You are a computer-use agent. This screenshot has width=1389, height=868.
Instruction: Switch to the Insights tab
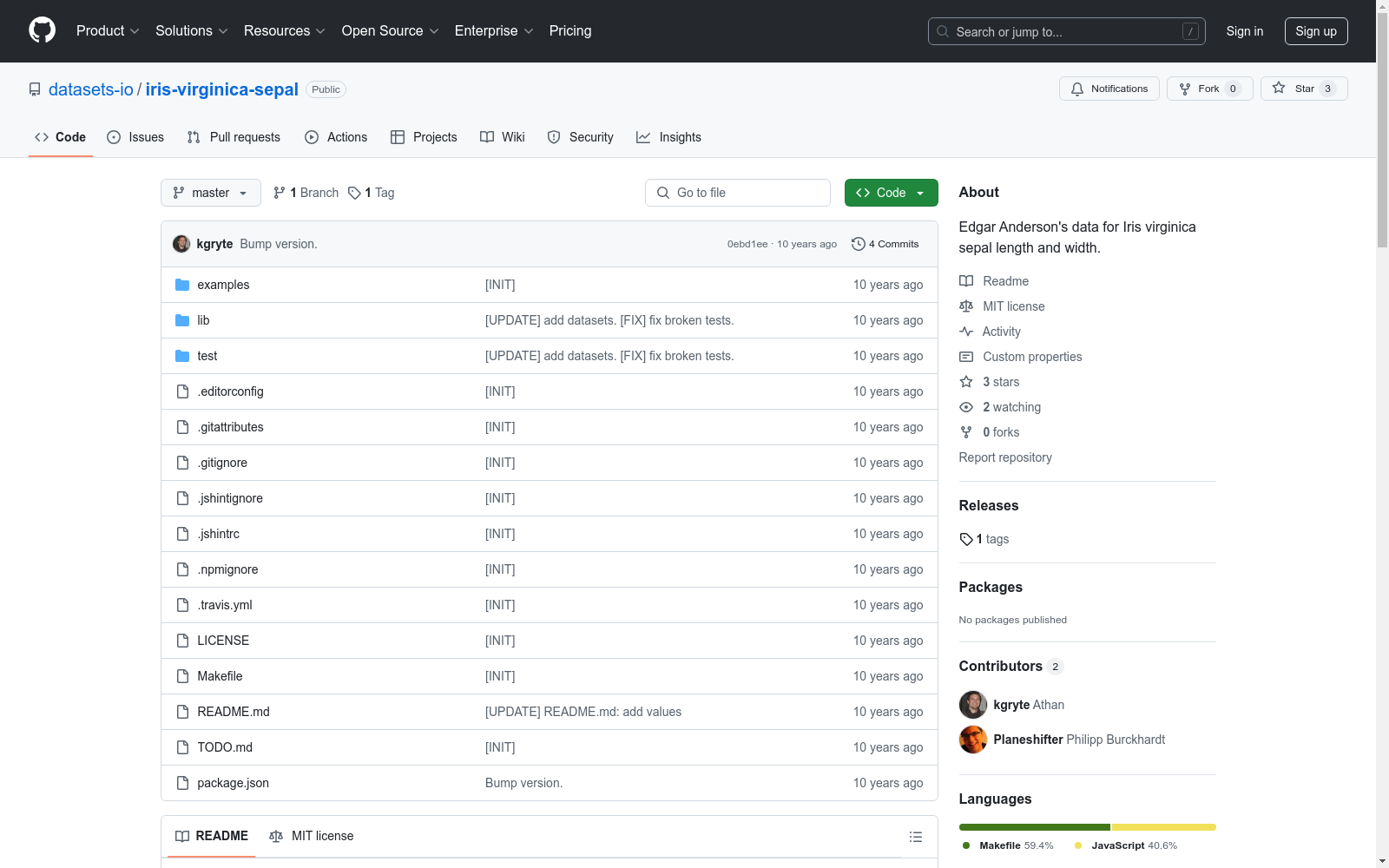coord(668,137)
